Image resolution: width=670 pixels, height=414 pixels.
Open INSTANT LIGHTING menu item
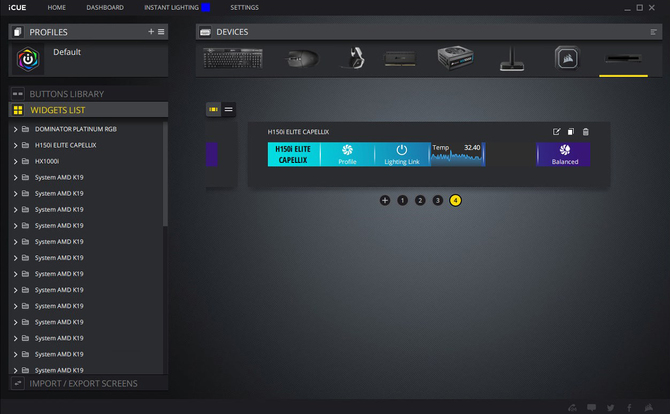point(171,8)
